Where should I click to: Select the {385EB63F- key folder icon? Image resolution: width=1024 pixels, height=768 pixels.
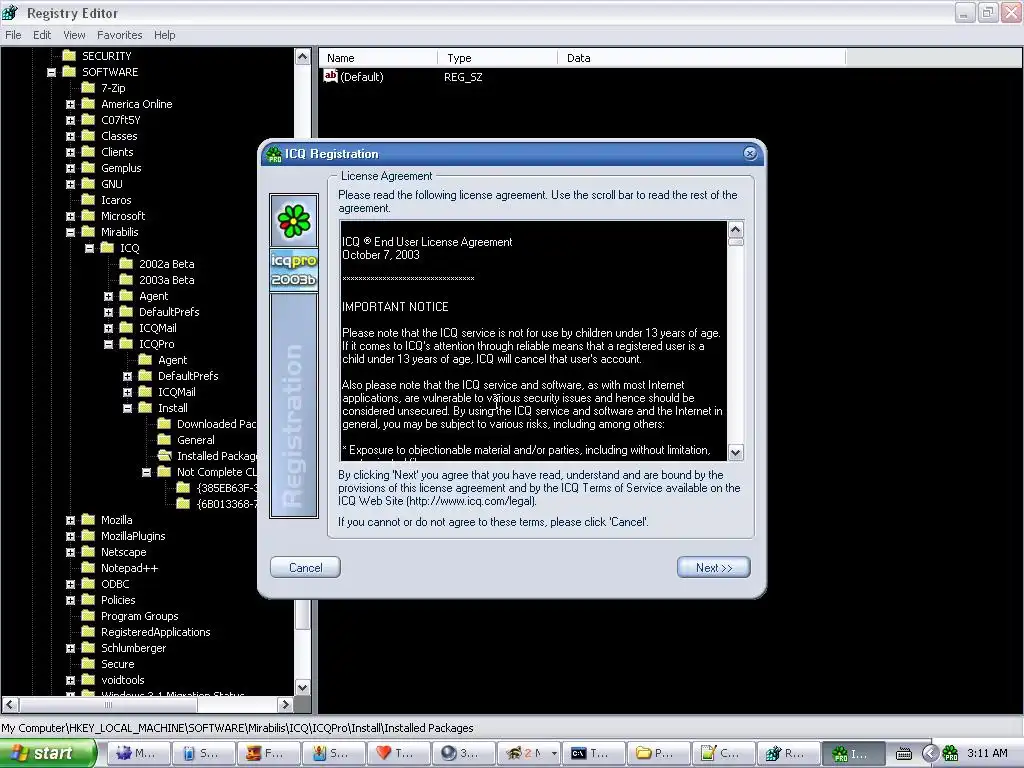[183, 488]
